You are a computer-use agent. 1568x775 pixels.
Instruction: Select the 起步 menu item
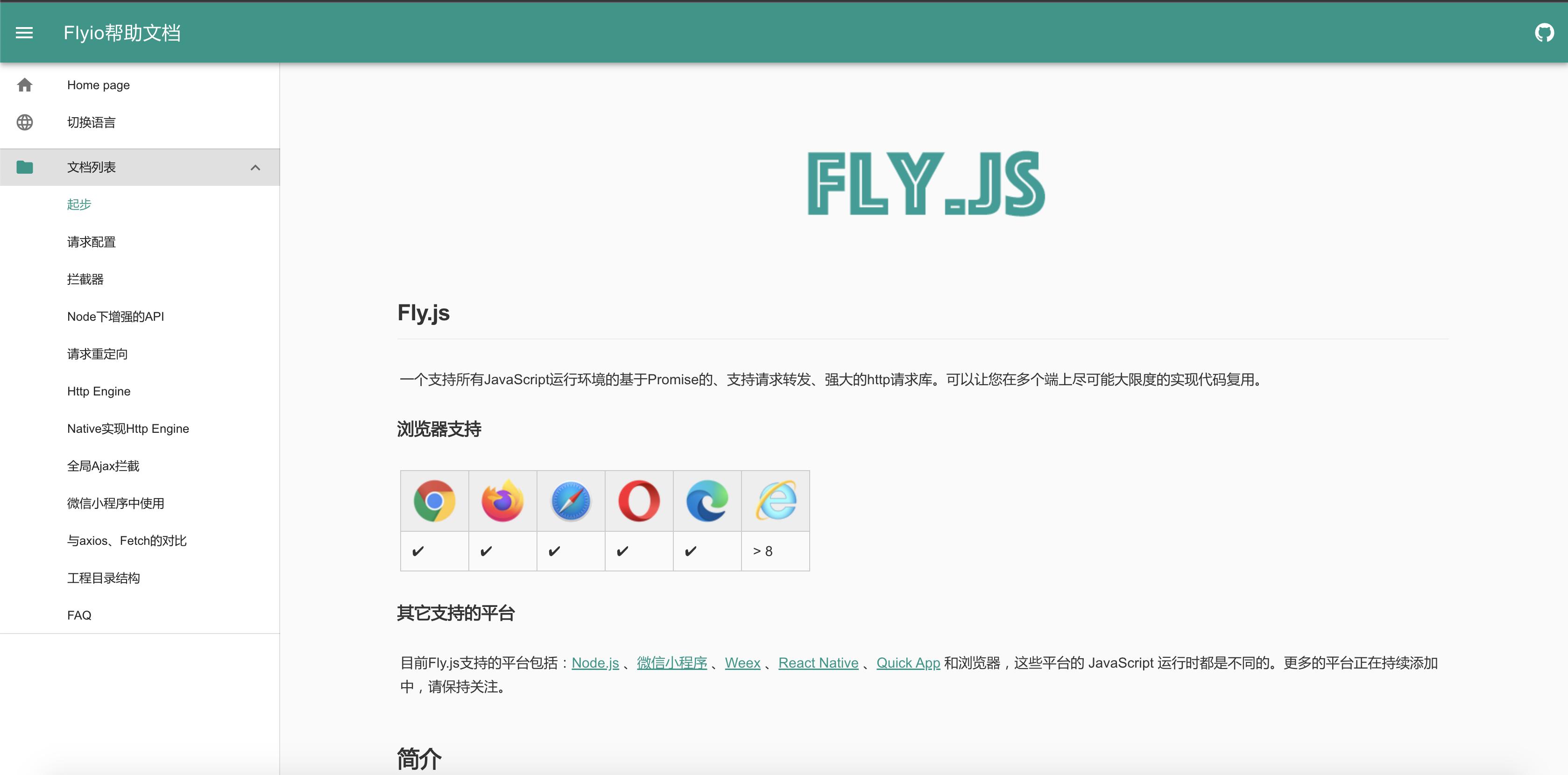78,204
